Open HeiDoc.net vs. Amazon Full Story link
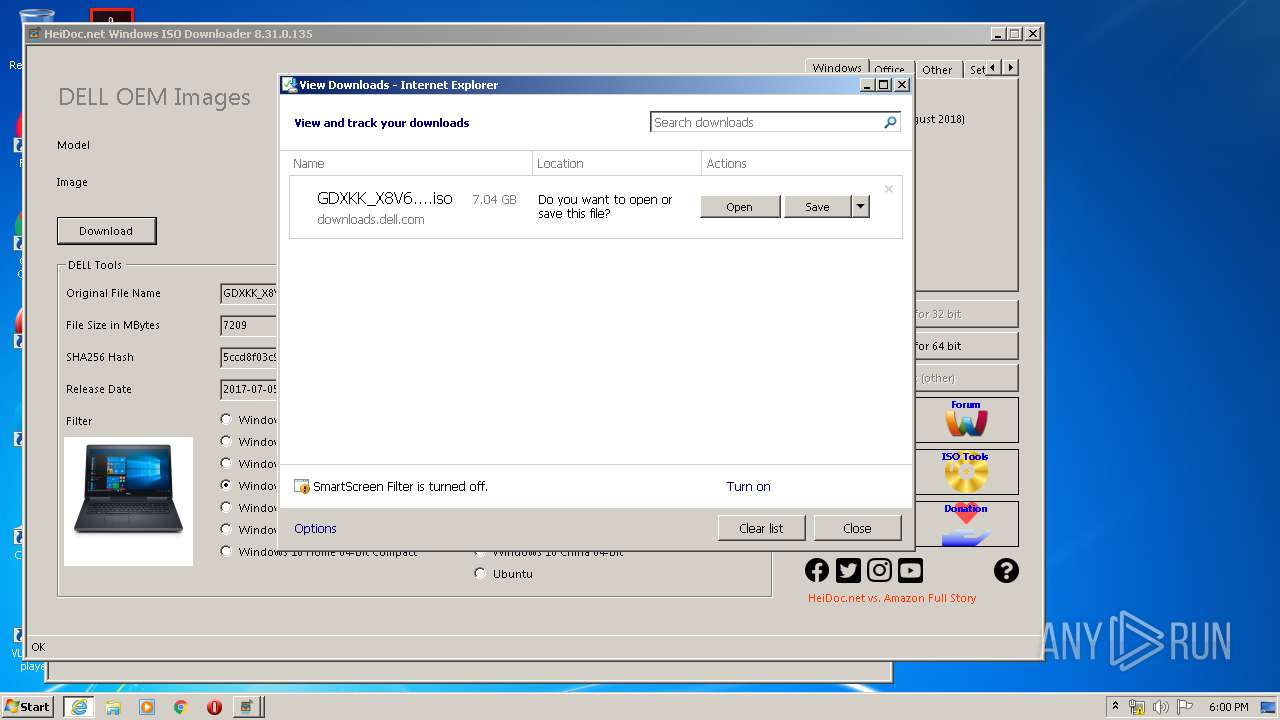Screen dimensions: 1280x720 click(x=892, y=598)
